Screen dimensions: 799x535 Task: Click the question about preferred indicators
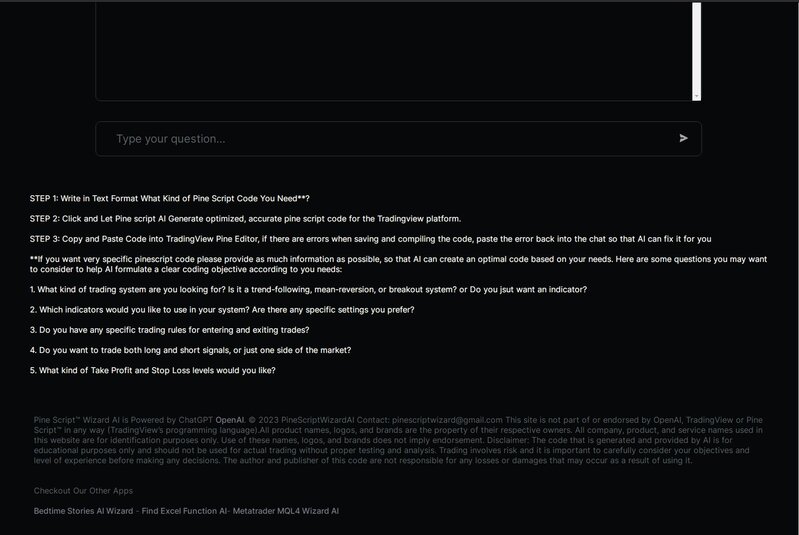[222, 310]
